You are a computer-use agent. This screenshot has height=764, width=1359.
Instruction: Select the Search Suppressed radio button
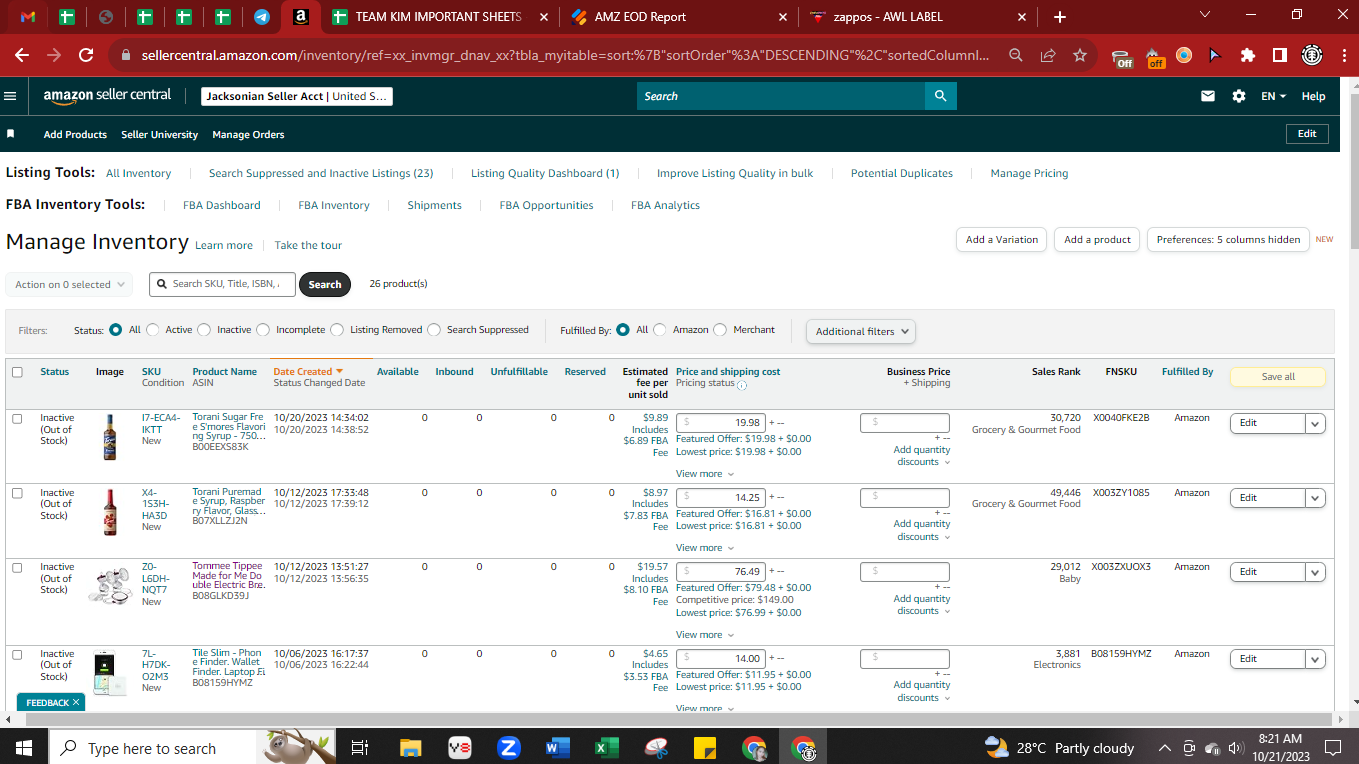tap(434, 329)
